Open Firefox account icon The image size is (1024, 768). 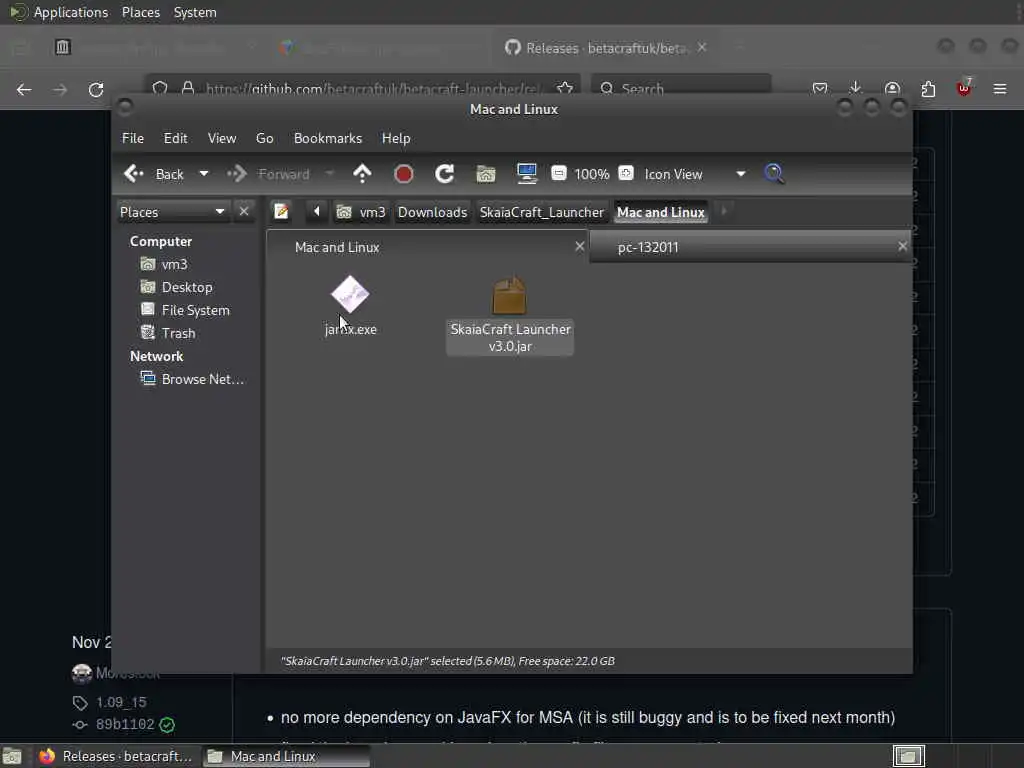891,88
